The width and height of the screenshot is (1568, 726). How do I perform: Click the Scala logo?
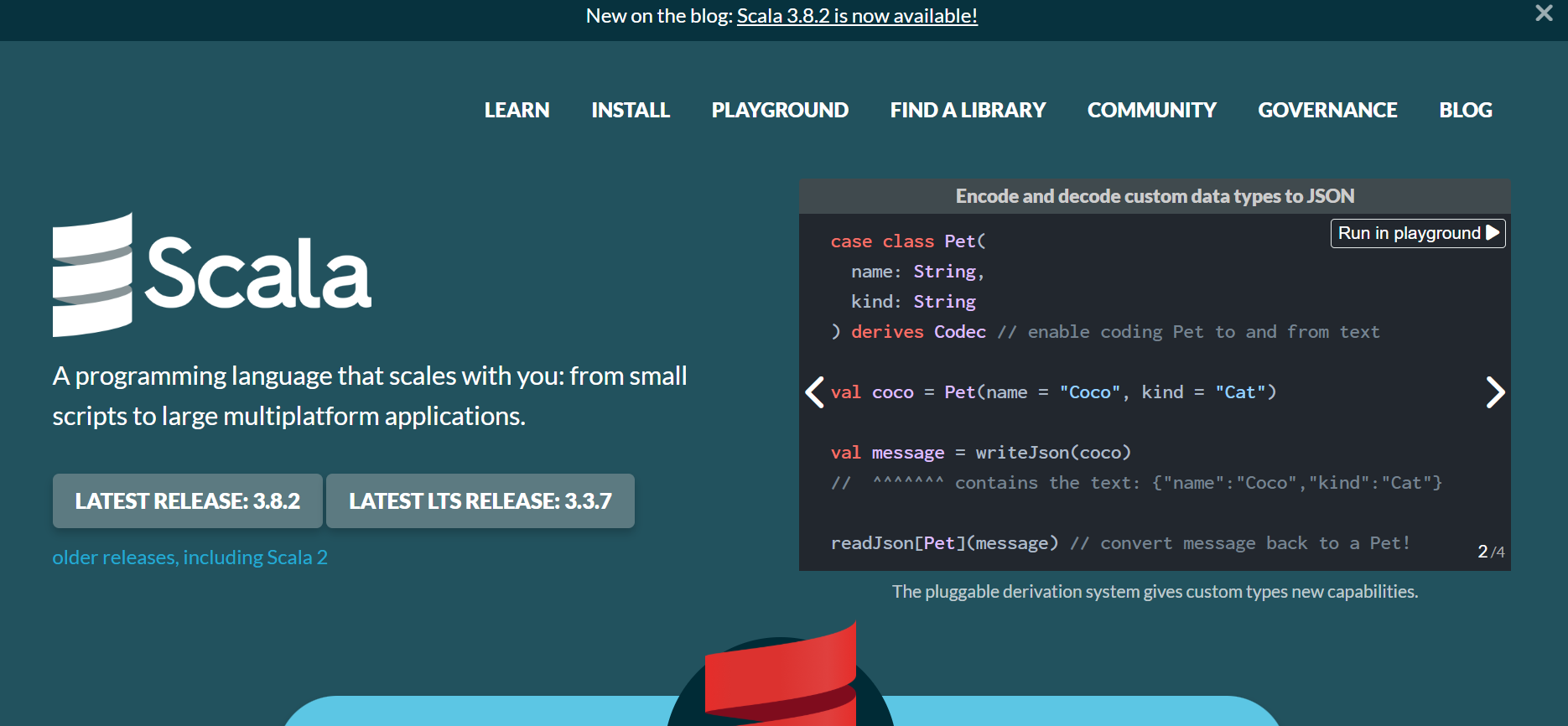212,275
